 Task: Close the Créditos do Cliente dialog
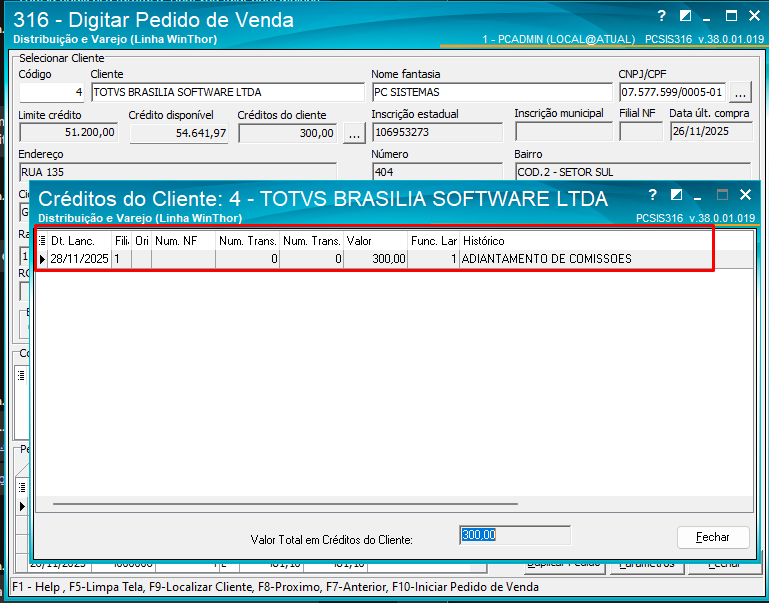coord(745,195)
